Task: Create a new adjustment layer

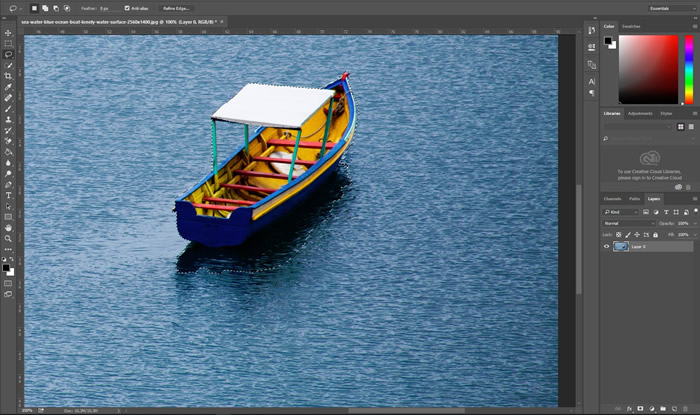Action: pyautogui.click(x=652, y=409)
